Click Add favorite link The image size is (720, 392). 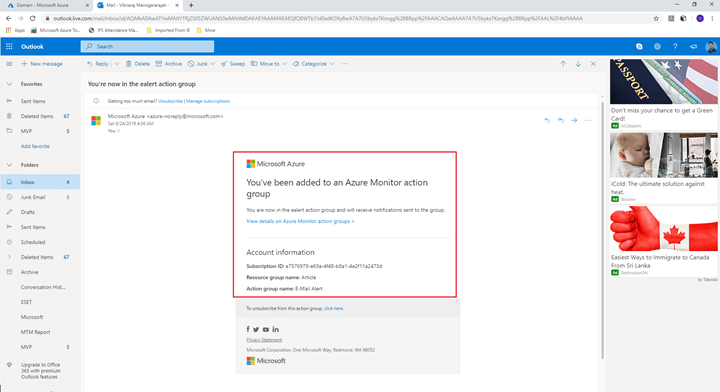click(35, 146)
